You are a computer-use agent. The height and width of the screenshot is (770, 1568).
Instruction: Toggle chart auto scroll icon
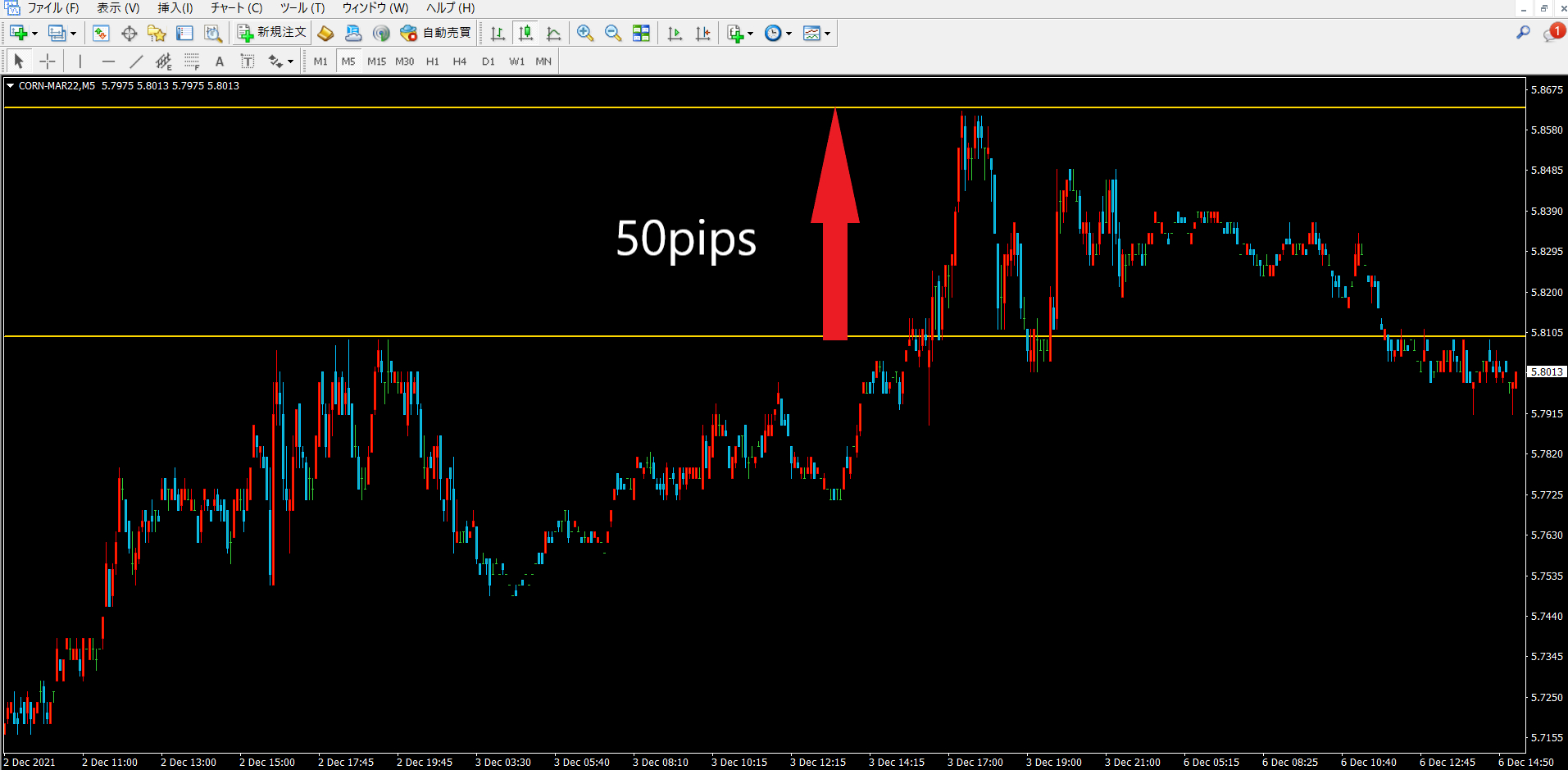coord(675,33)
